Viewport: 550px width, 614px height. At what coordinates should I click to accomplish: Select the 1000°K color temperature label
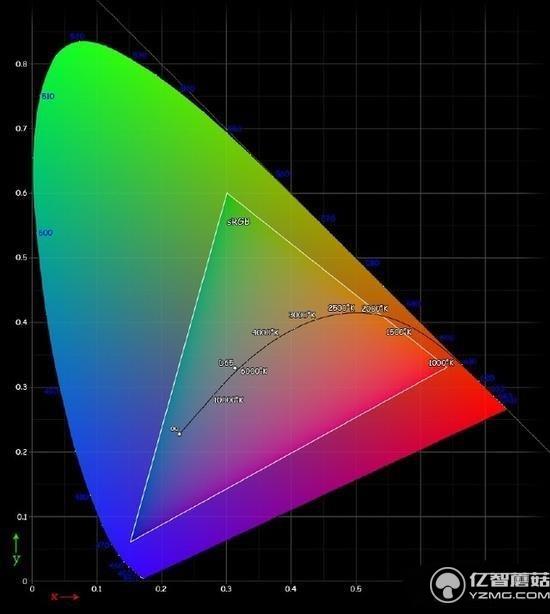pyautogui.click(x=441, y=363)
